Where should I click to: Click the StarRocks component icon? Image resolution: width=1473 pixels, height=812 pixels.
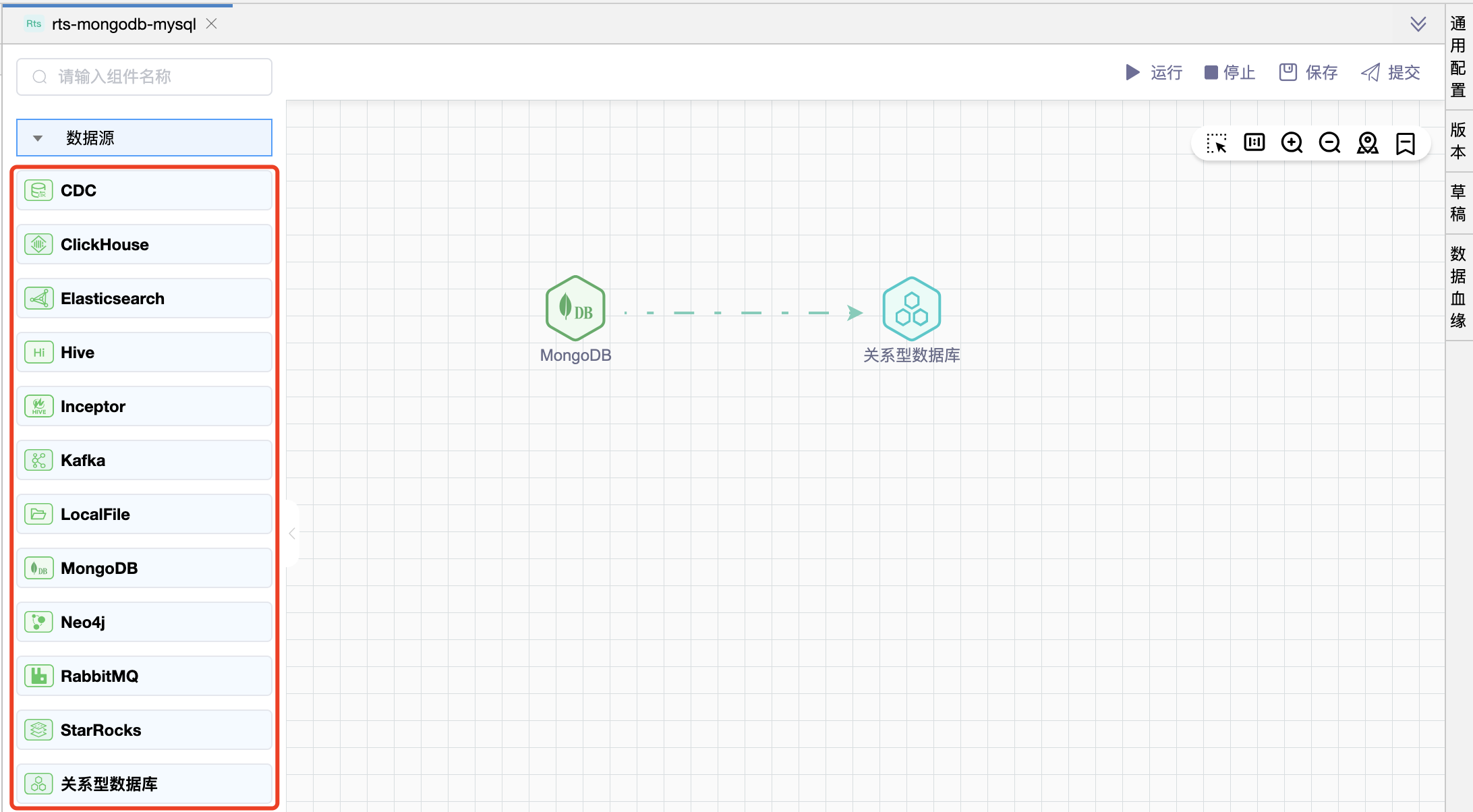(38, 730)
